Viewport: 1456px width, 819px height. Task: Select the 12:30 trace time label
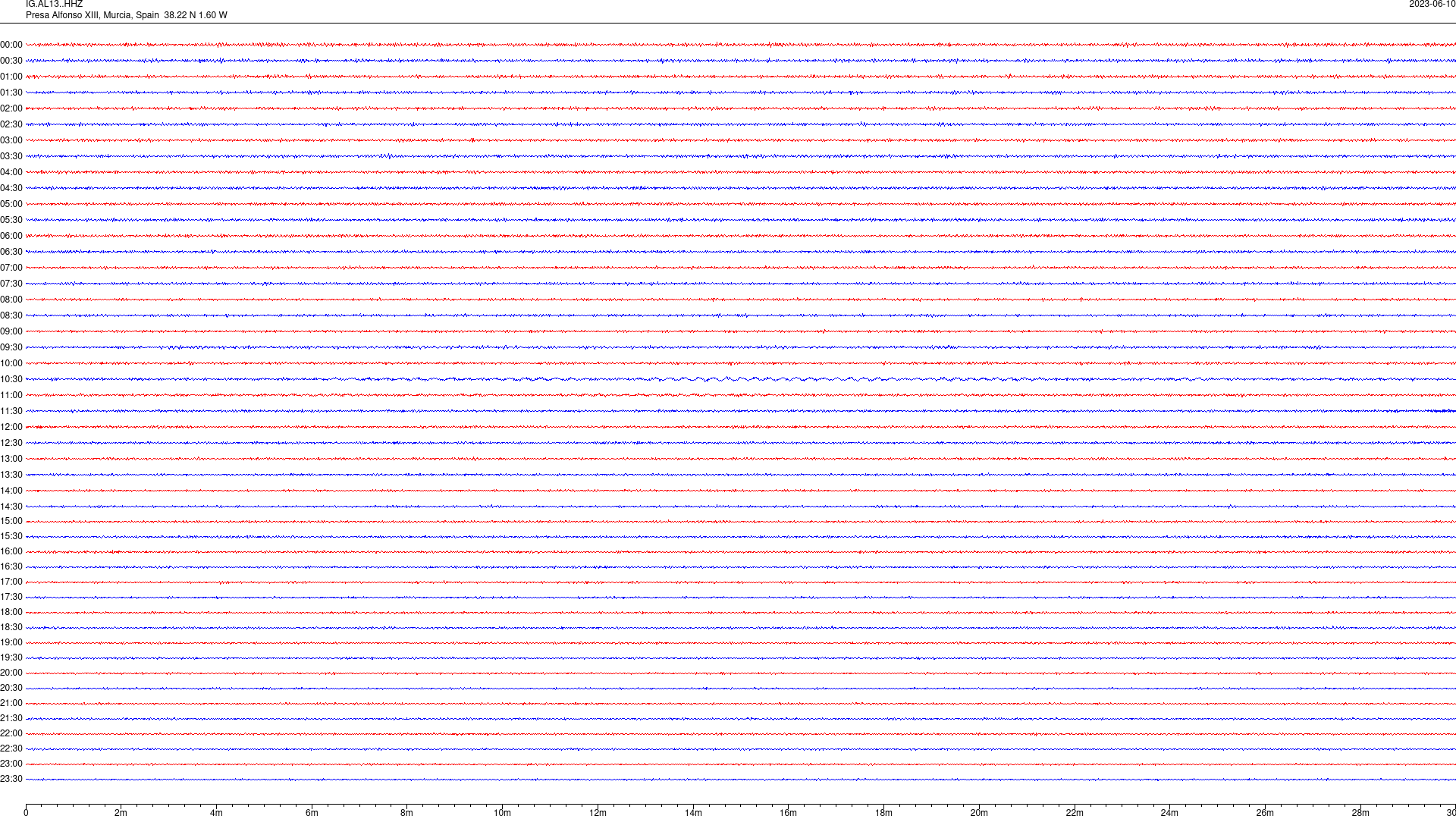tap(11, 443)
